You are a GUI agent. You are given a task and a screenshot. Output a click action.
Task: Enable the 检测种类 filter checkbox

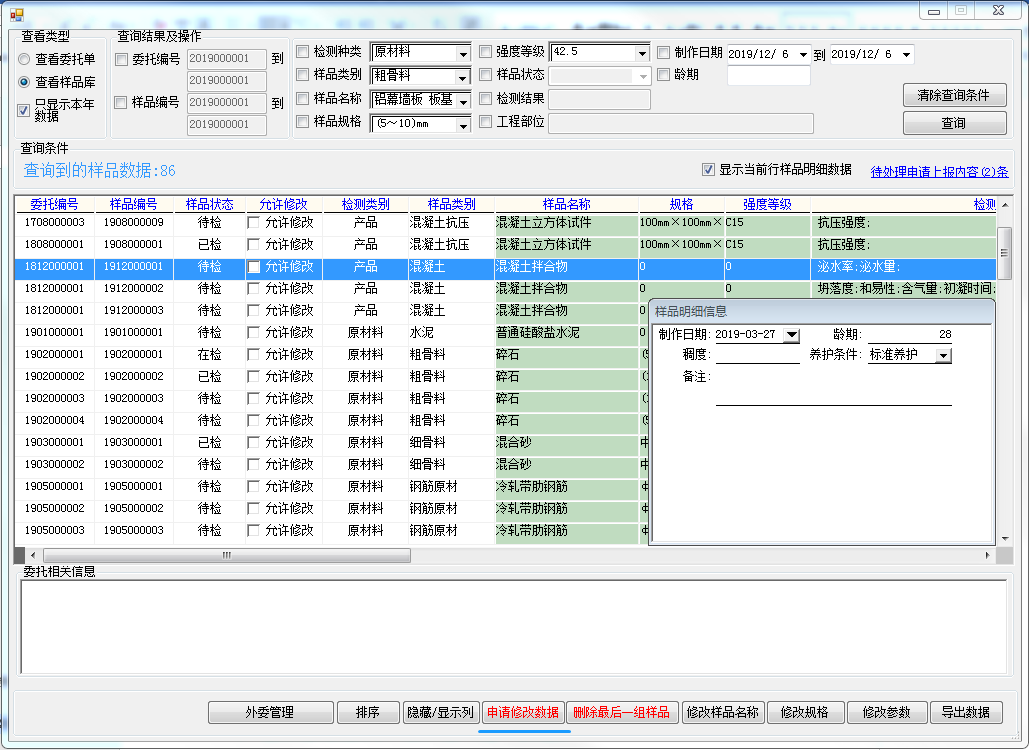(303, 52)
